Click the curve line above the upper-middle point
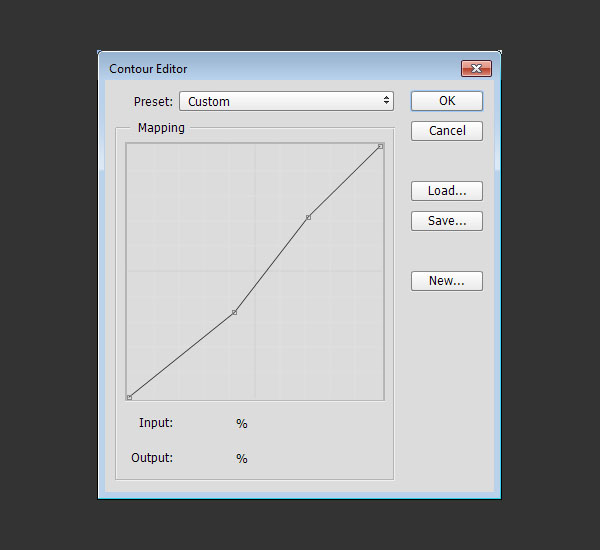 click(345, 181)
